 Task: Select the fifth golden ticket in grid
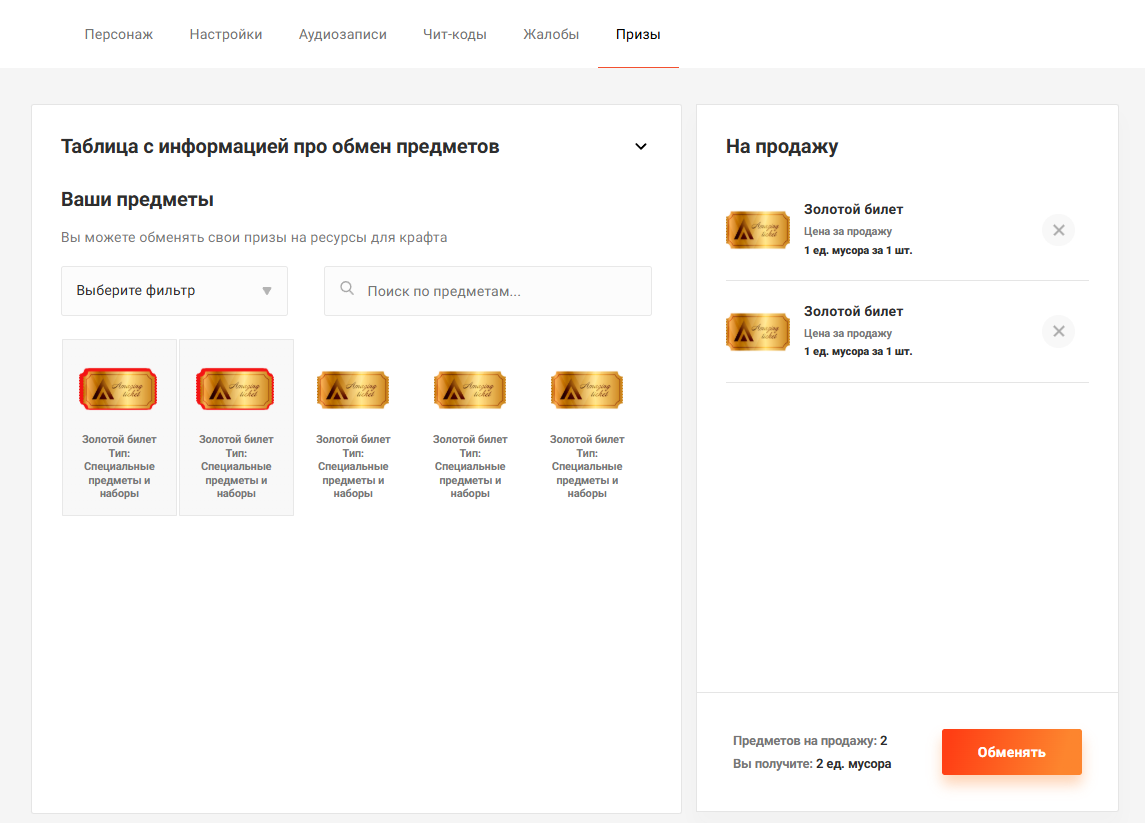(587, 427)
